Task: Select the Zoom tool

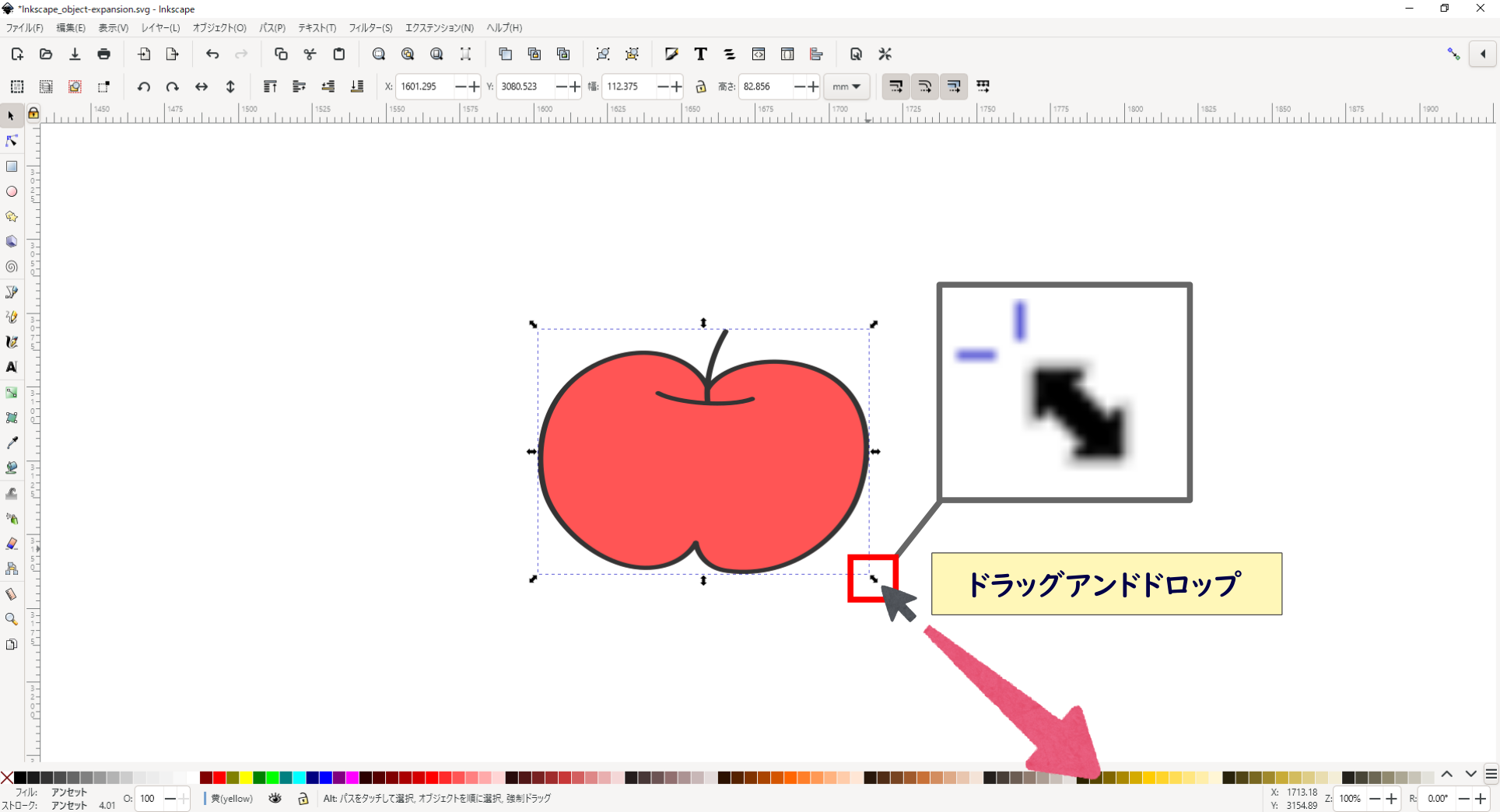Action: point(11,618)
